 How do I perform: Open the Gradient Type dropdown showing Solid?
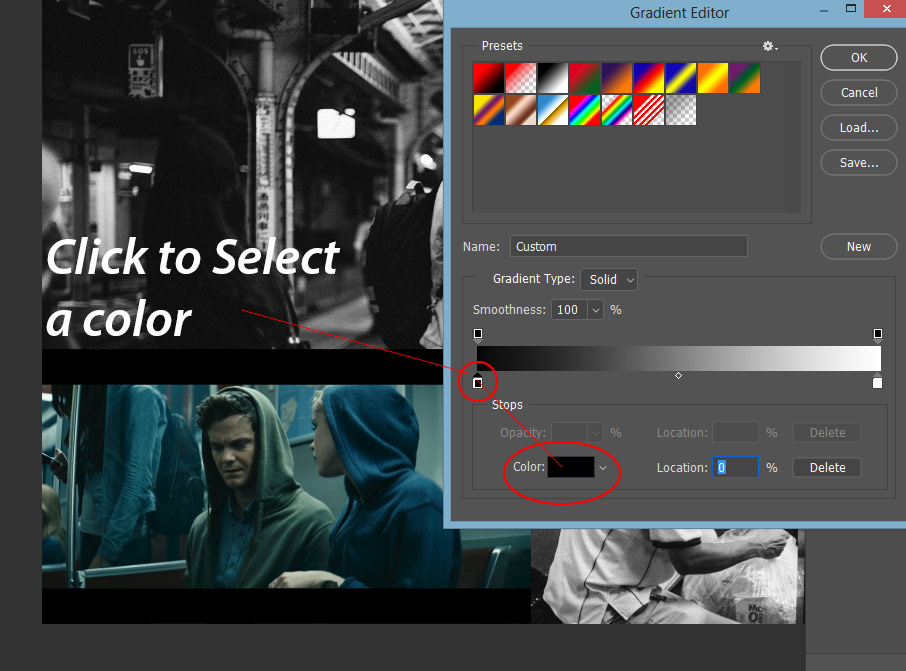pos(608,279)
